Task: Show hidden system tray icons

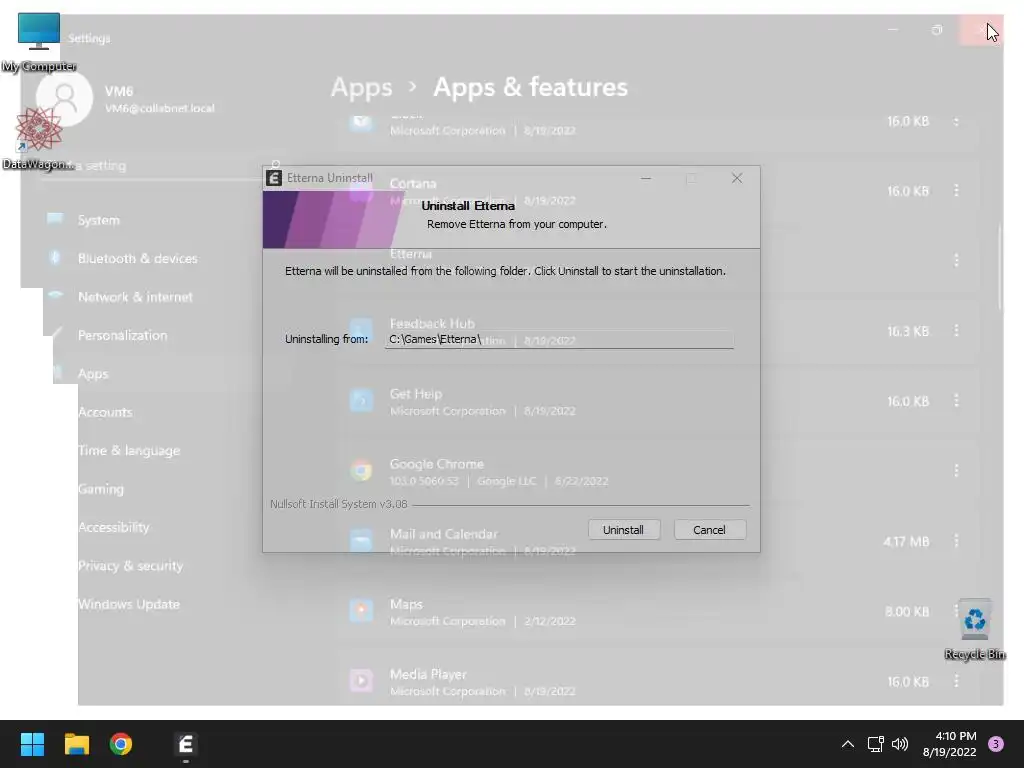Action: point(848,744)
